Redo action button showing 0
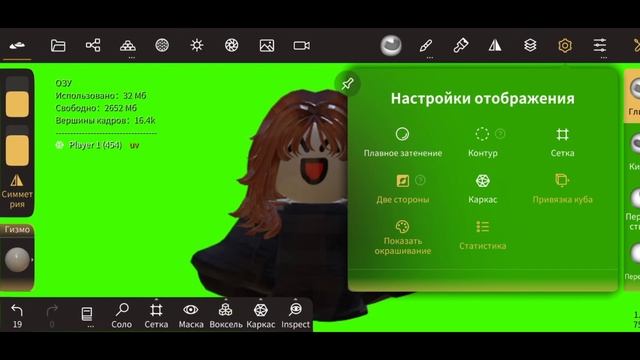 pos(52,316)
